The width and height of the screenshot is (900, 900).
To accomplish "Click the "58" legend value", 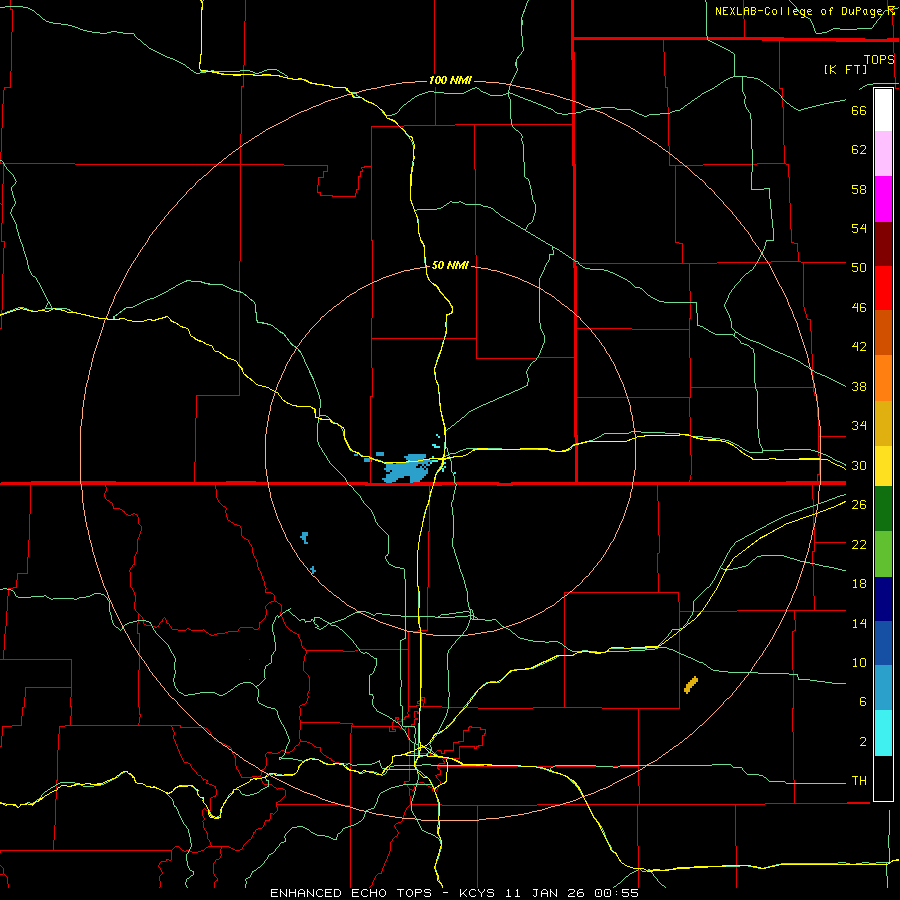I will [x=859, y=189].
